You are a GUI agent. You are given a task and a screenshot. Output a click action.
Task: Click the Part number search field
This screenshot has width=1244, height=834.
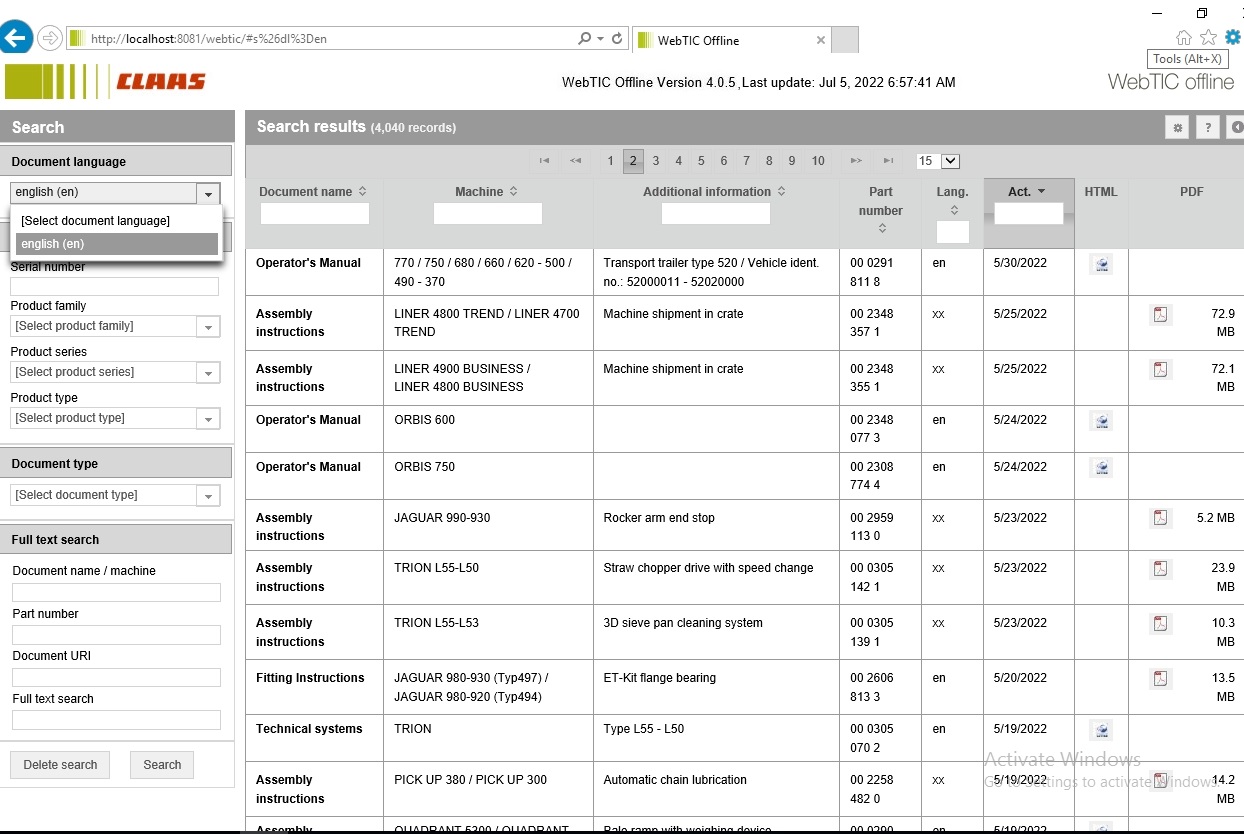(116, 635)
